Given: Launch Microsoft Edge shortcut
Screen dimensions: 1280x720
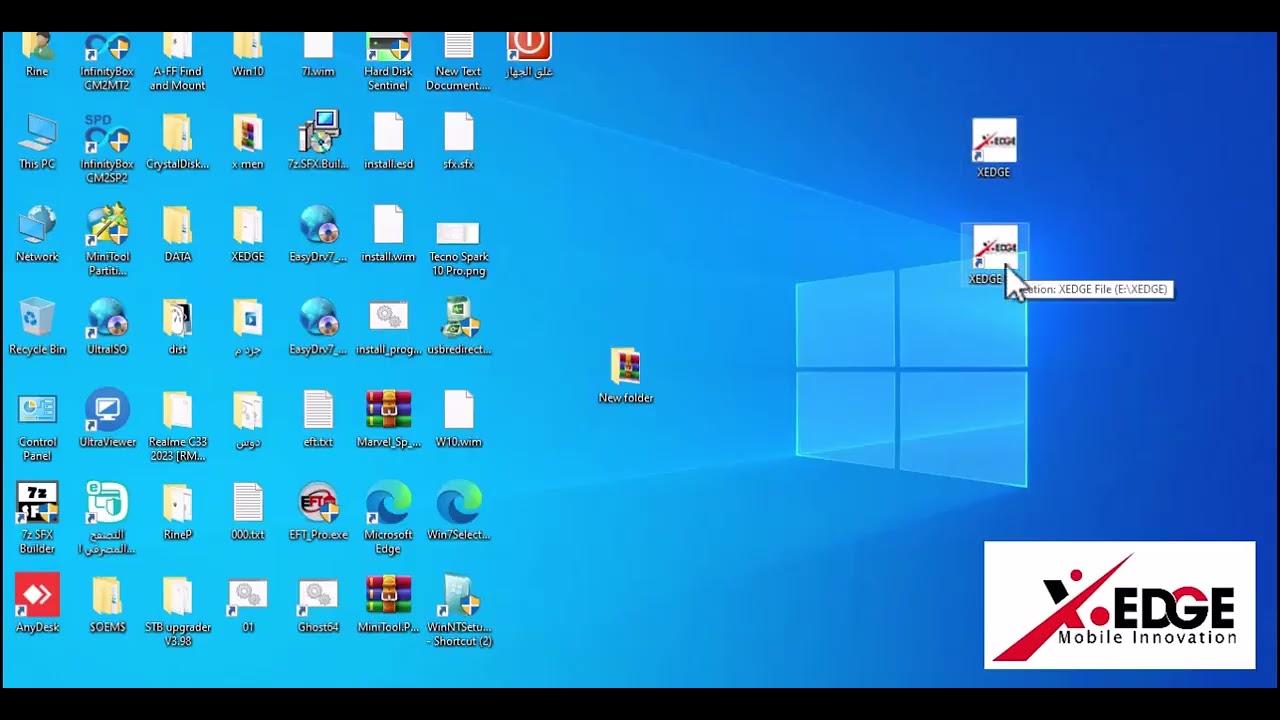Looking at the screenshot, I should 388,519.
